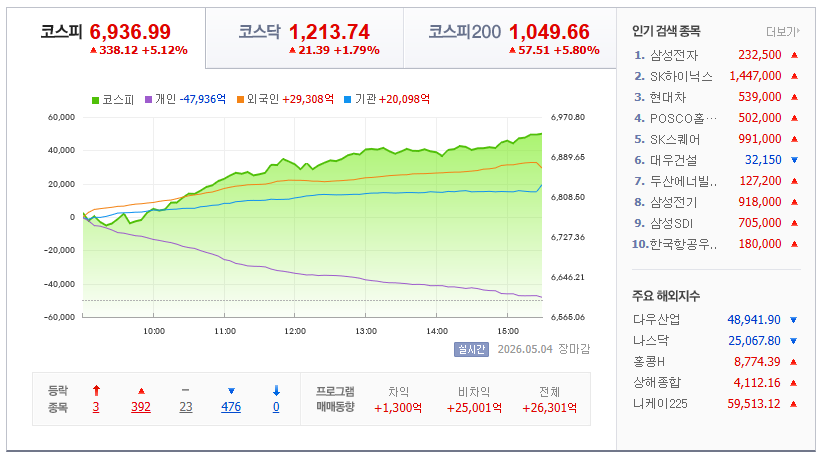Image resolution: width=823 pixels, height=456 pixels.
Task: Open 상해종합 overseas index
Action: [657, 383]
